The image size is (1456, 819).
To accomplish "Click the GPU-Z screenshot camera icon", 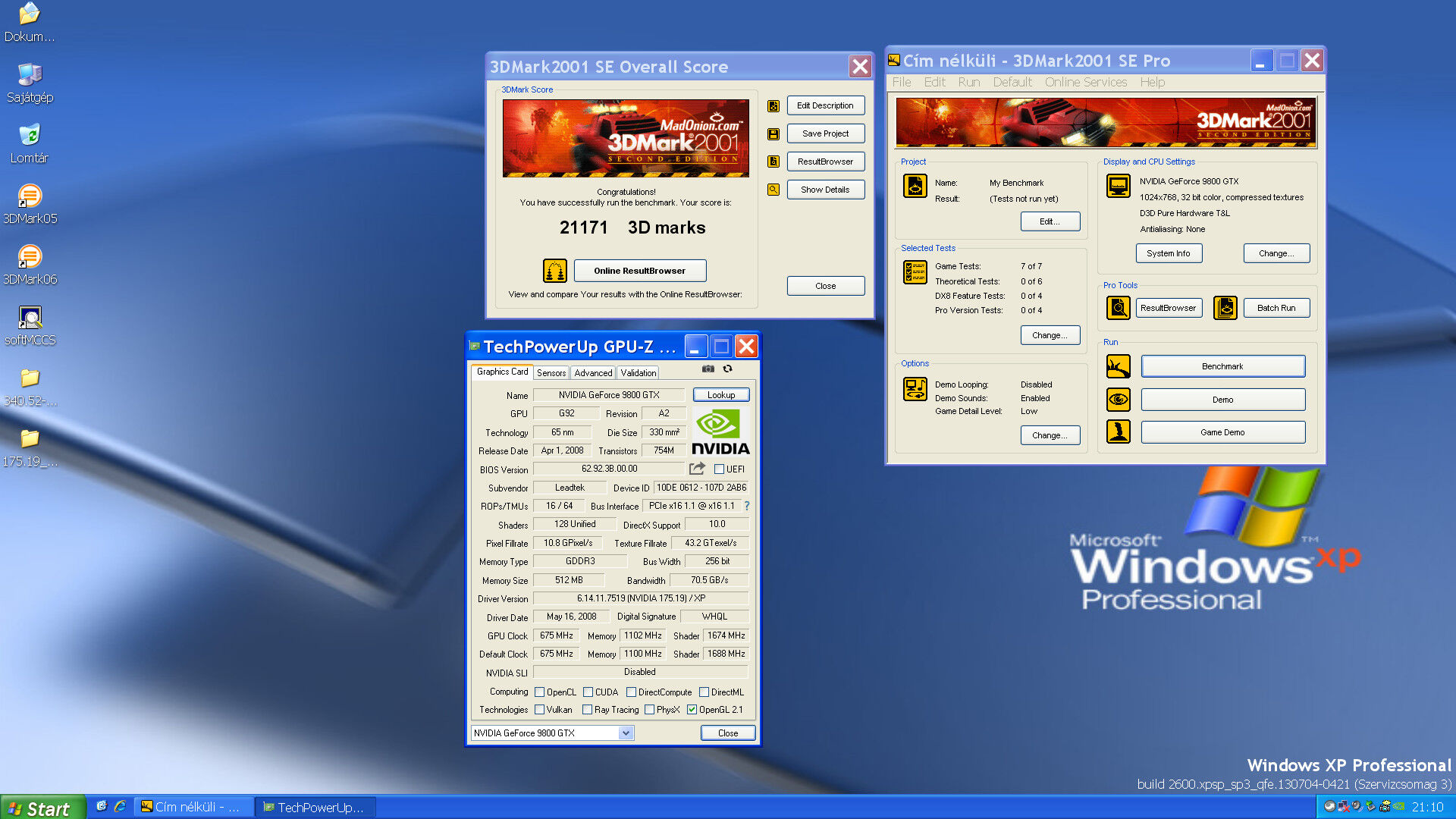I will [x=708, y=369].
